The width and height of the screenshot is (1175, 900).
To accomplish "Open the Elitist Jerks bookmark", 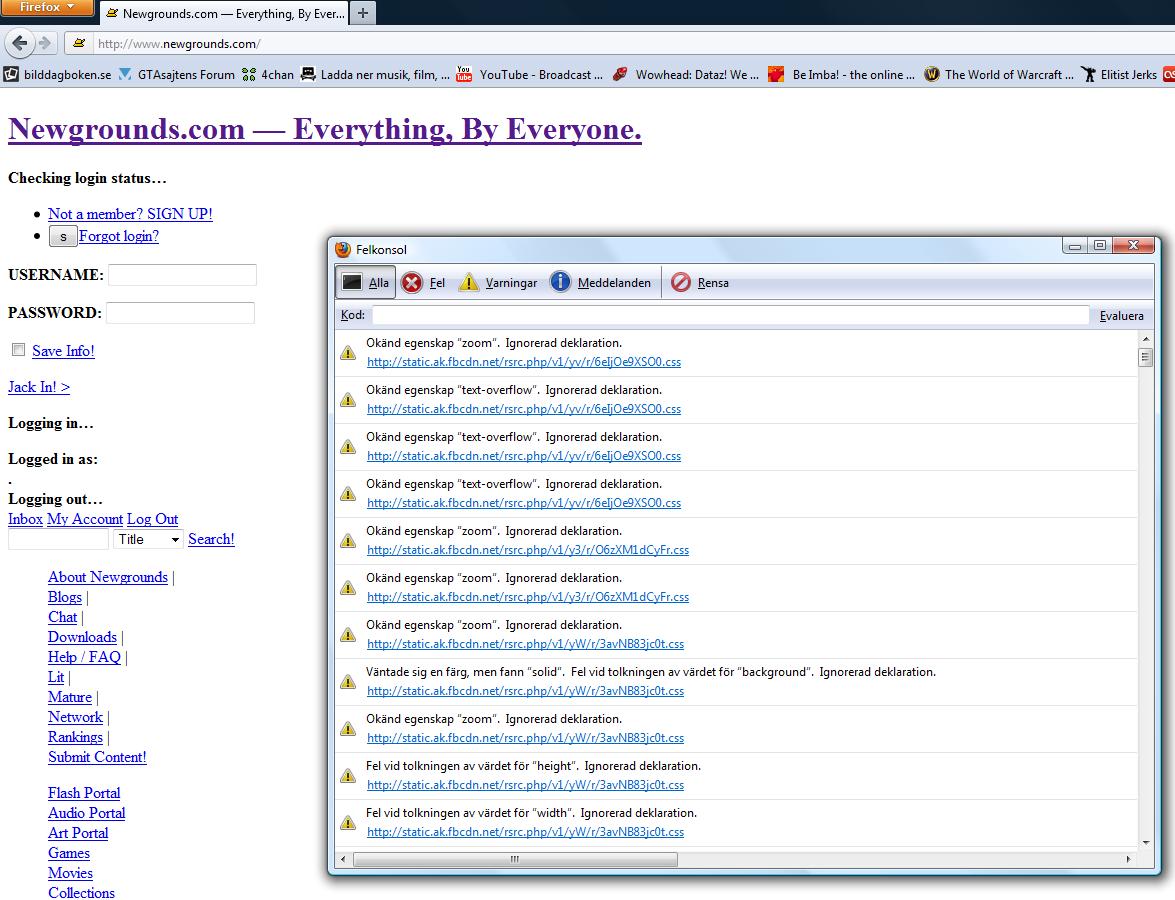I will pos(1119,74).
